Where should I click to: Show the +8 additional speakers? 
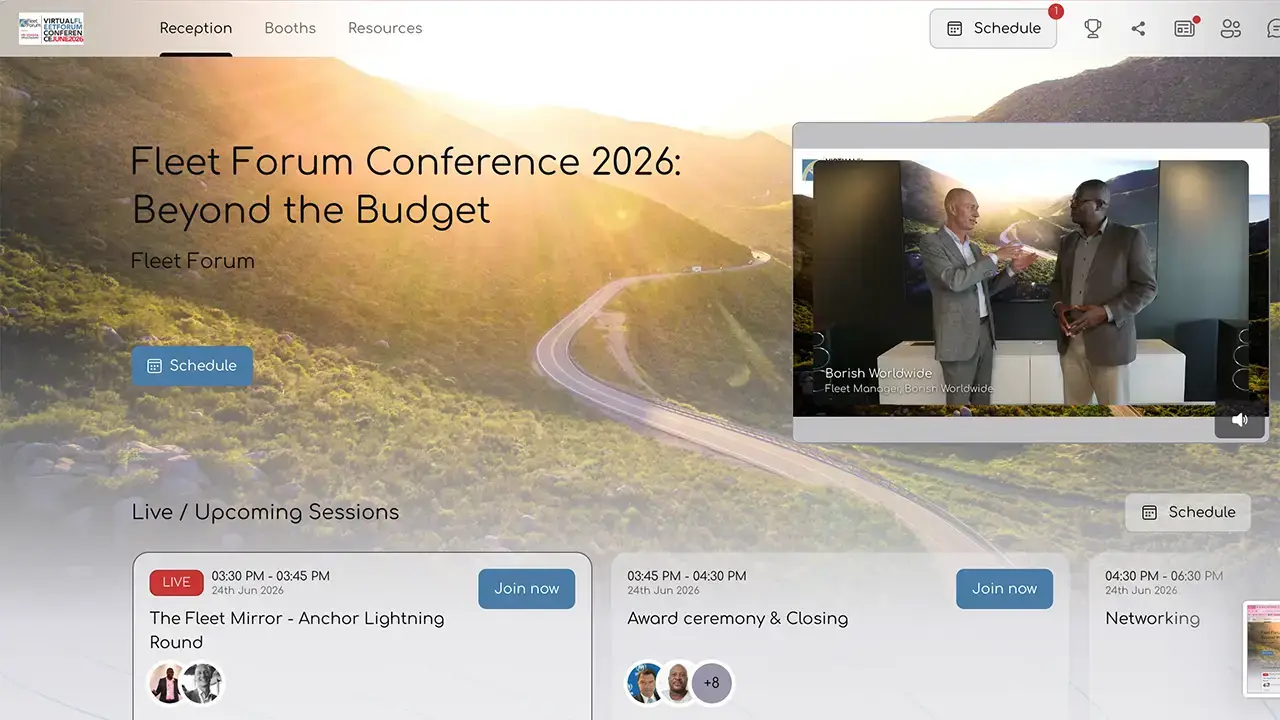pyautogui.click(x=712, y=684)
